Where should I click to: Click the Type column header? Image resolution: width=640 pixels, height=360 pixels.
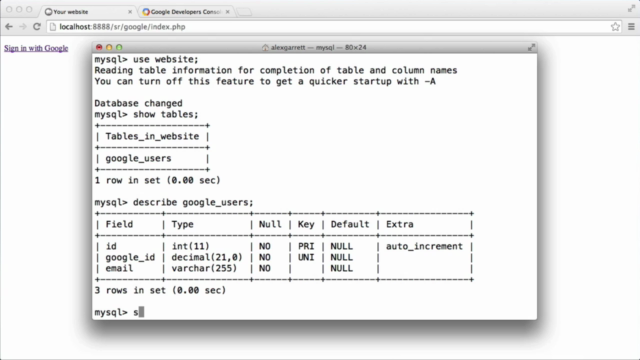pos(182,224)
